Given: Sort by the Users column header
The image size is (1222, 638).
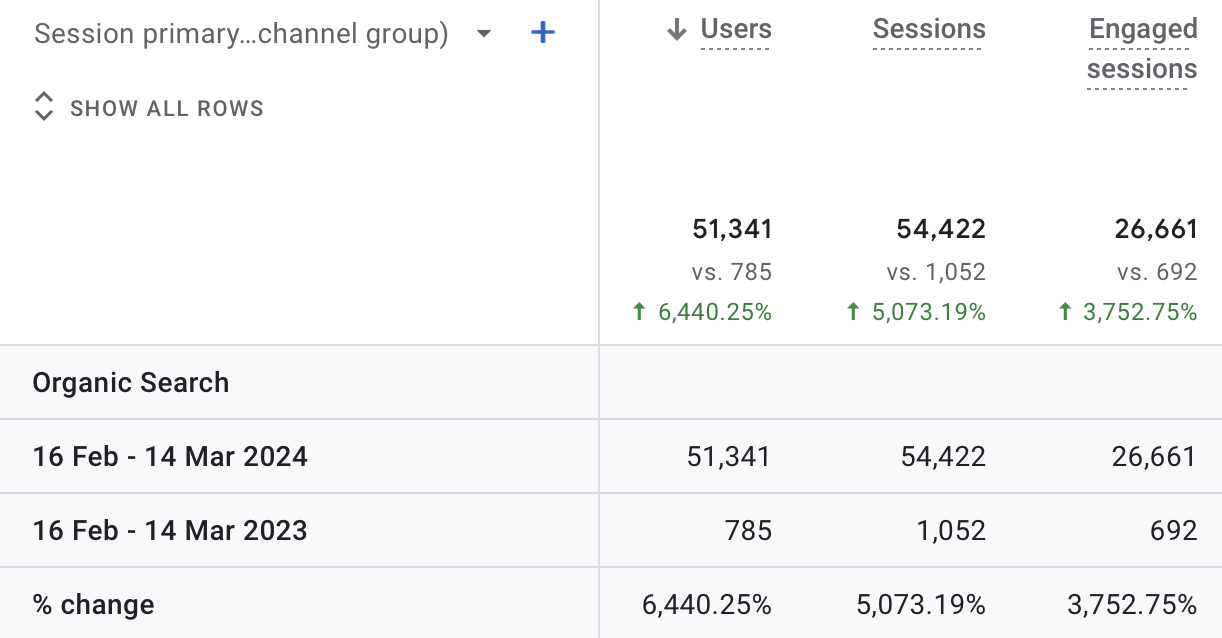Looking at the screenshot, I should [736, 30].
